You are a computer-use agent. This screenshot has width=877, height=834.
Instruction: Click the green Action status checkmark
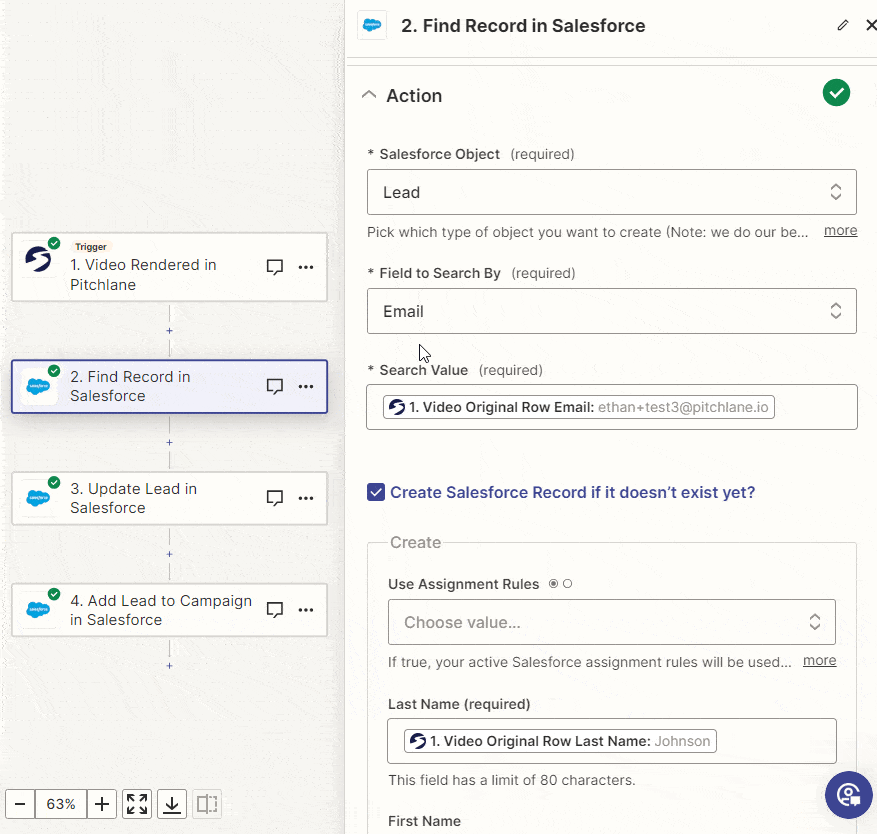(836, 93)
